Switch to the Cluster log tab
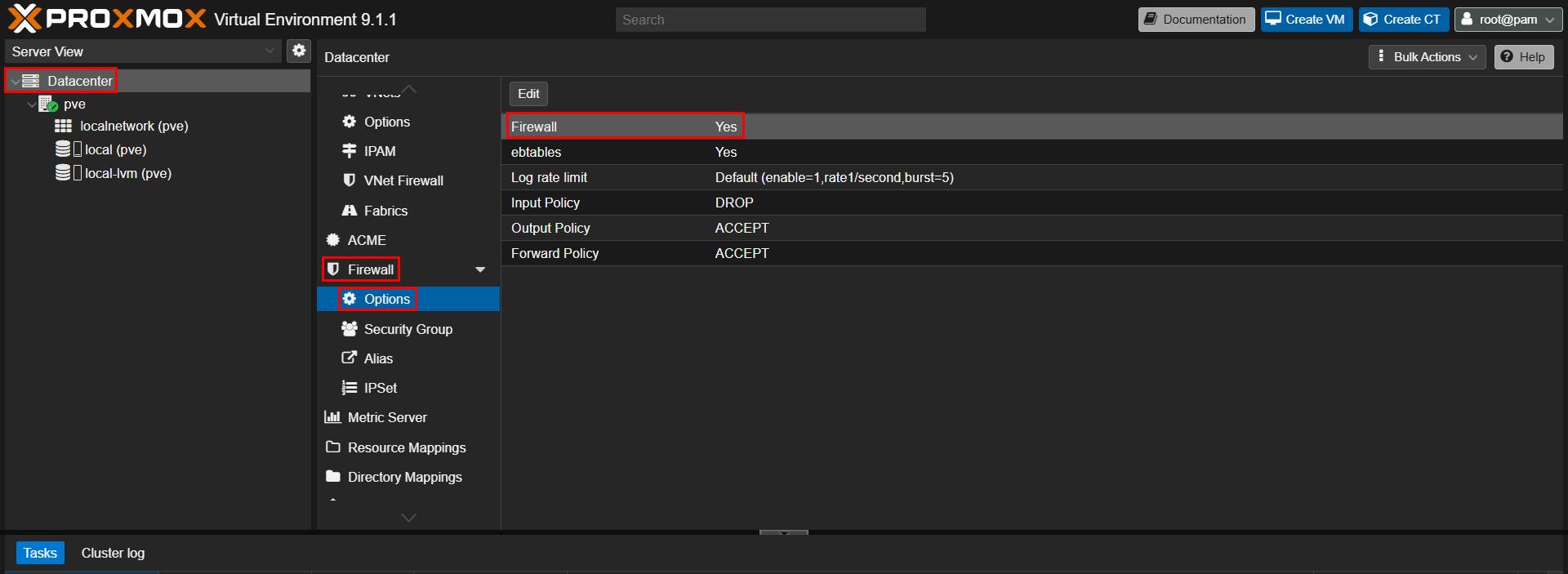Screen dimensions: 1568x574 pyautogui.click(x=113, y=553)
